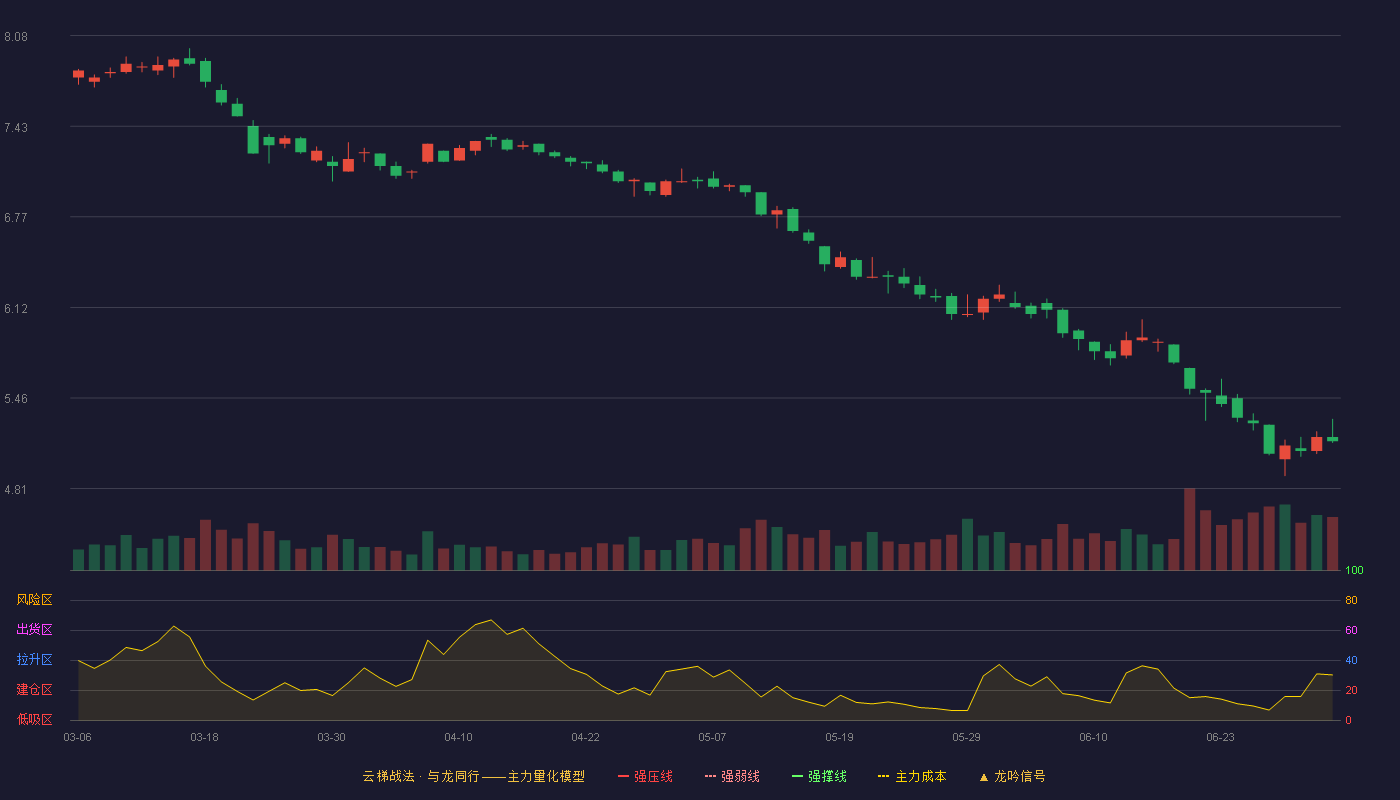Click the 5.46 price axis label

pyautogui.click(x=16, y=399)
